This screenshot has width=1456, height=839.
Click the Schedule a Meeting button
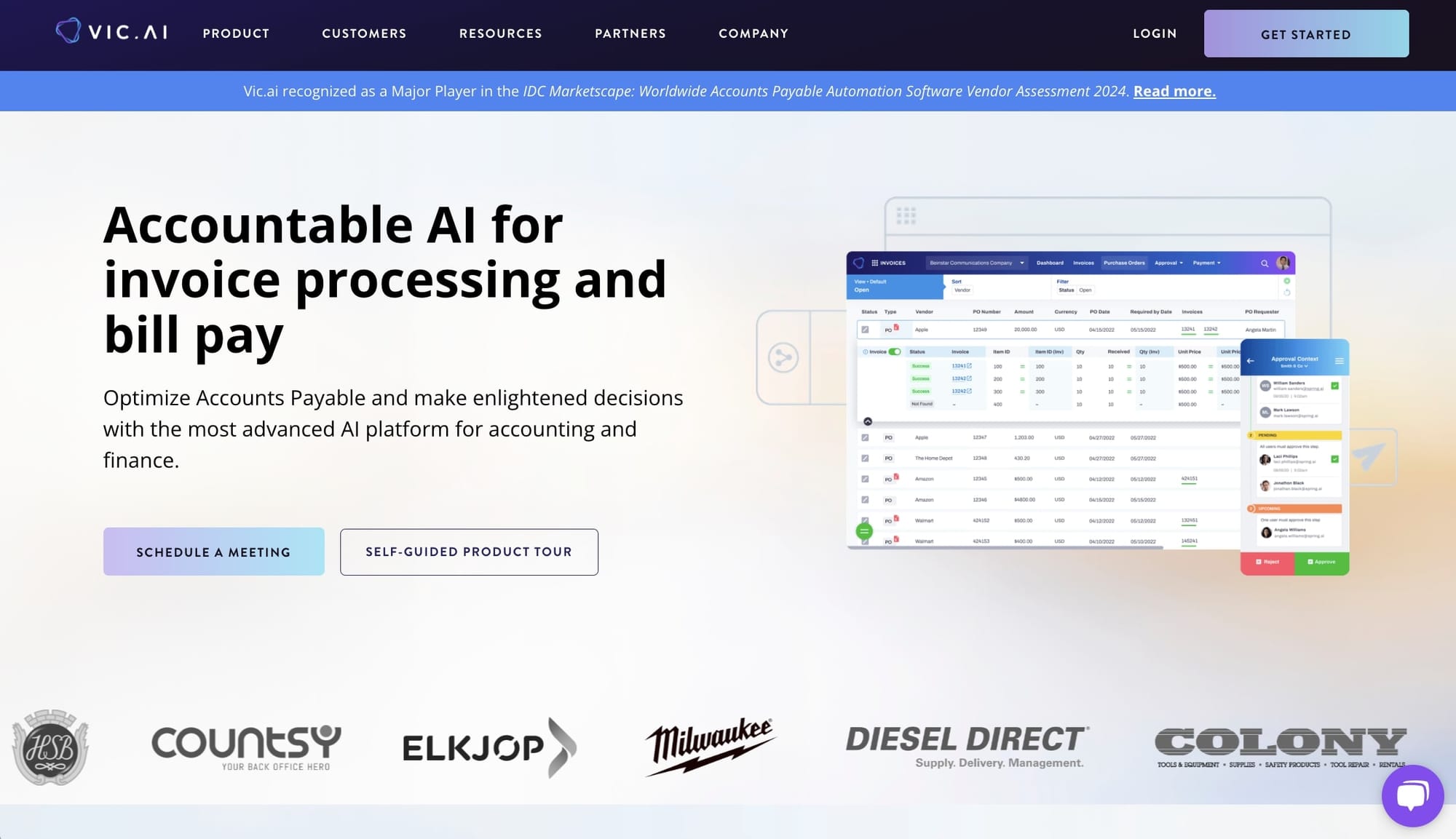(213, 552)
